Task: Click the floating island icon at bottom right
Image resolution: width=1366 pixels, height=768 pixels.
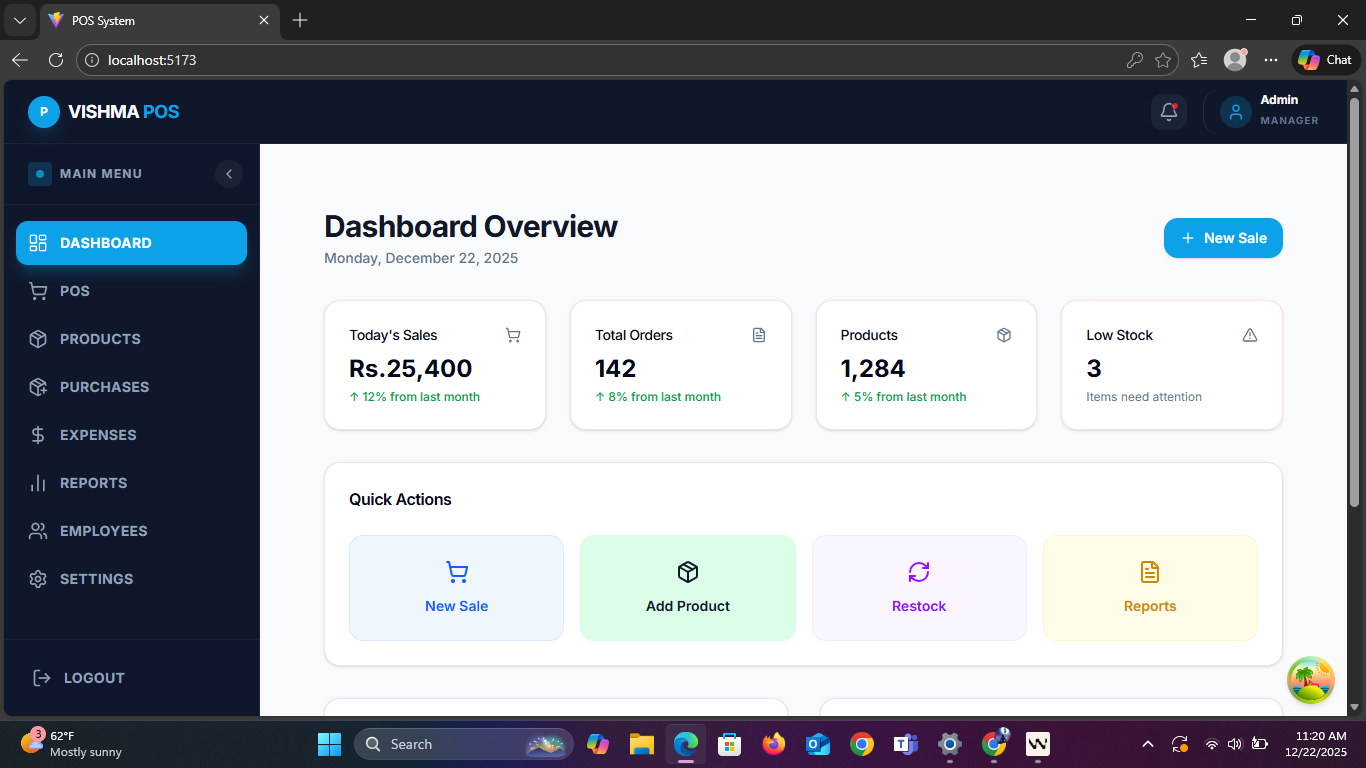Action: coord(1311,681)
